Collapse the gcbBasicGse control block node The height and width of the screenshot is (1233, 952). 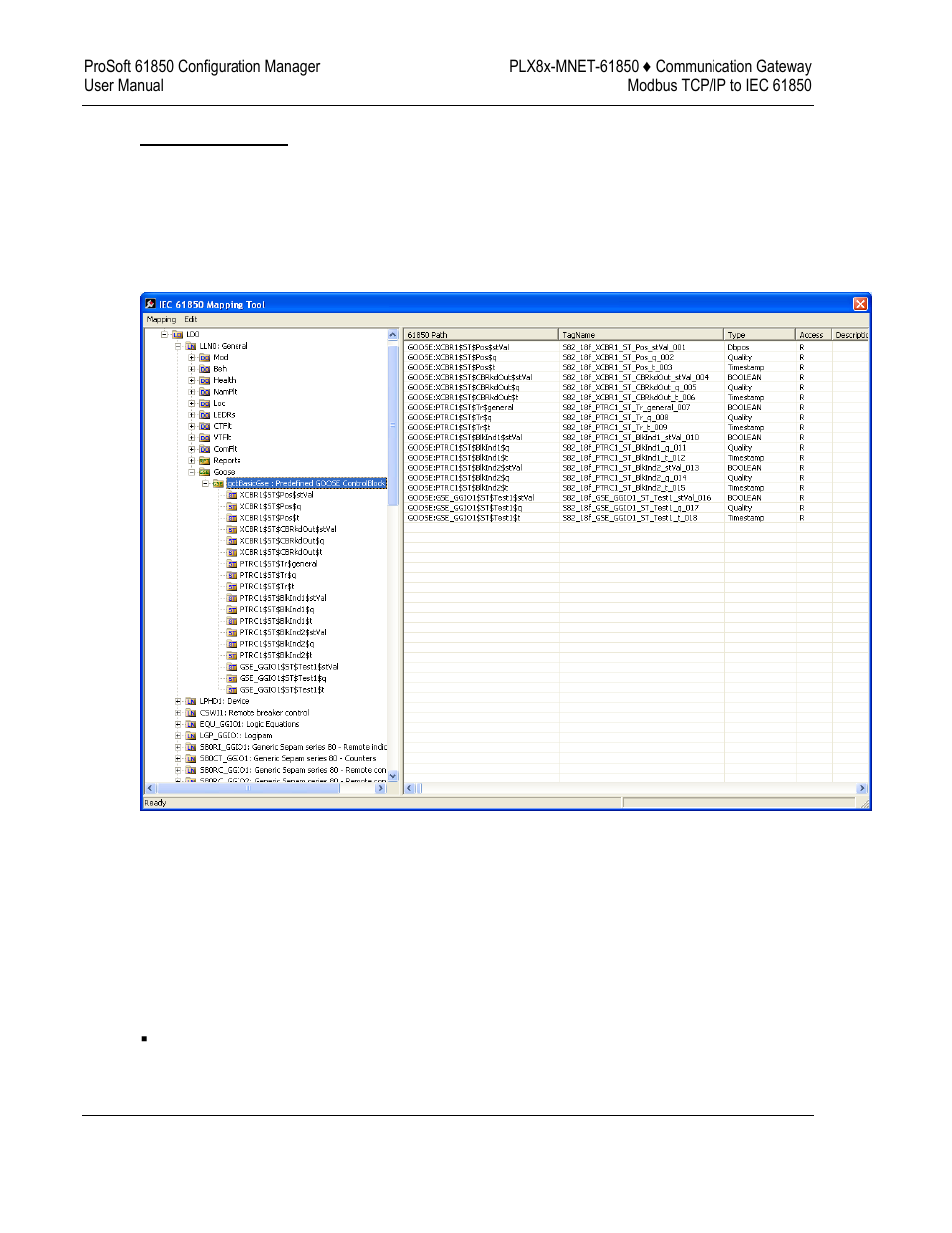pos(206,484)
